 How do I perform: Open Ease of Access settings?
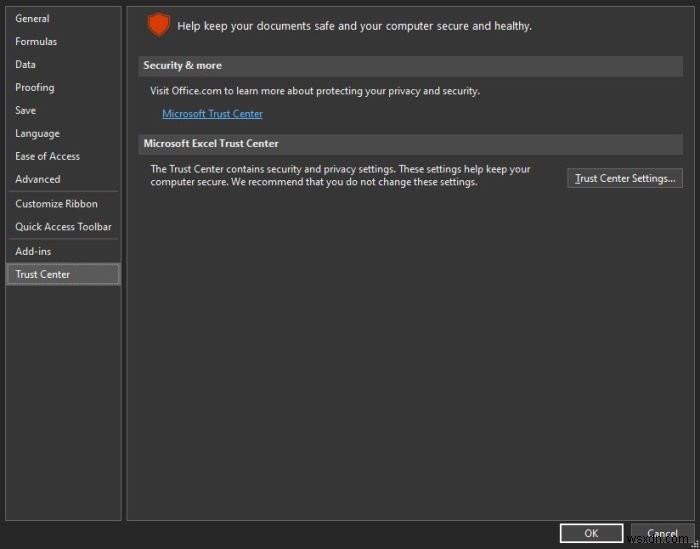pos(47,156)
